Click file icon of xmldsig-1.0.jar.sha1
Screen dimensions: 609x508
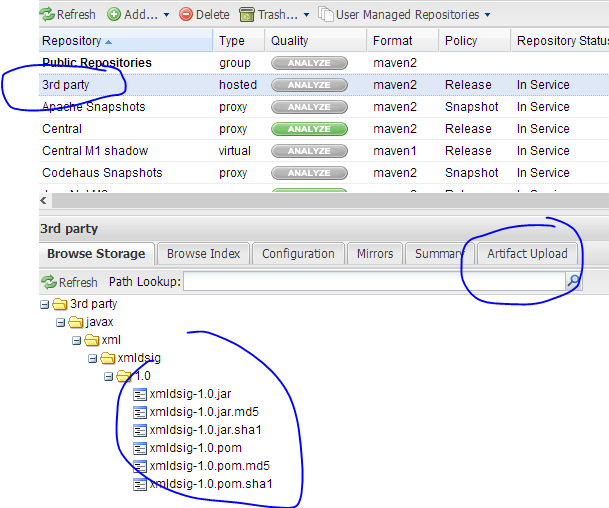coord(140,430)
